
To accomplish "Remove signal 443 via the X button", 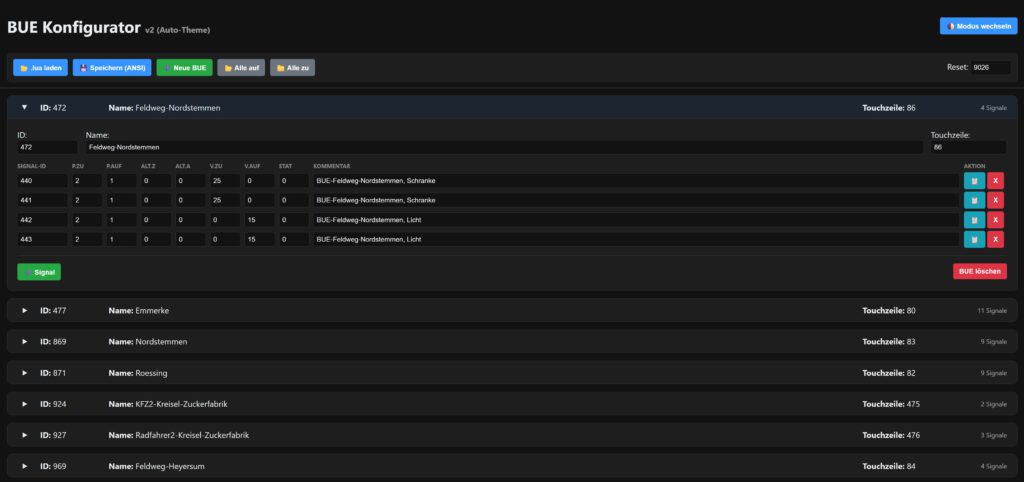I will click(x=995, y=239).
